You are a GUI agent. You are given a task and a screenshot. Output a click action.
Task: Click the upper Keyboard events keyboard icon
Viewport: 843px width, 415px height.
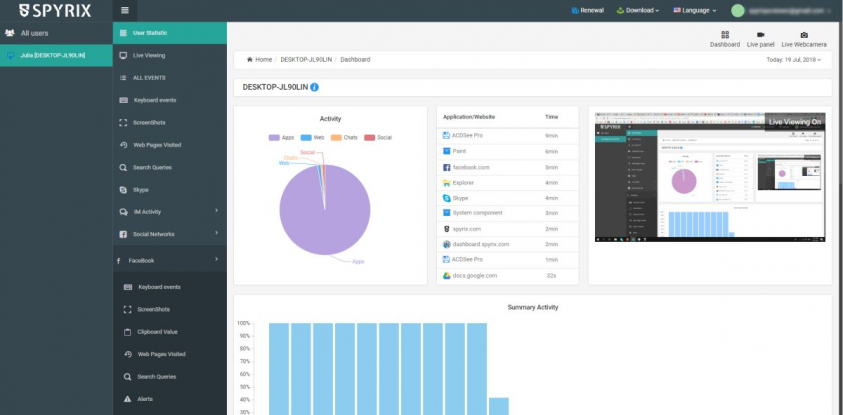[x=124, y=100]
